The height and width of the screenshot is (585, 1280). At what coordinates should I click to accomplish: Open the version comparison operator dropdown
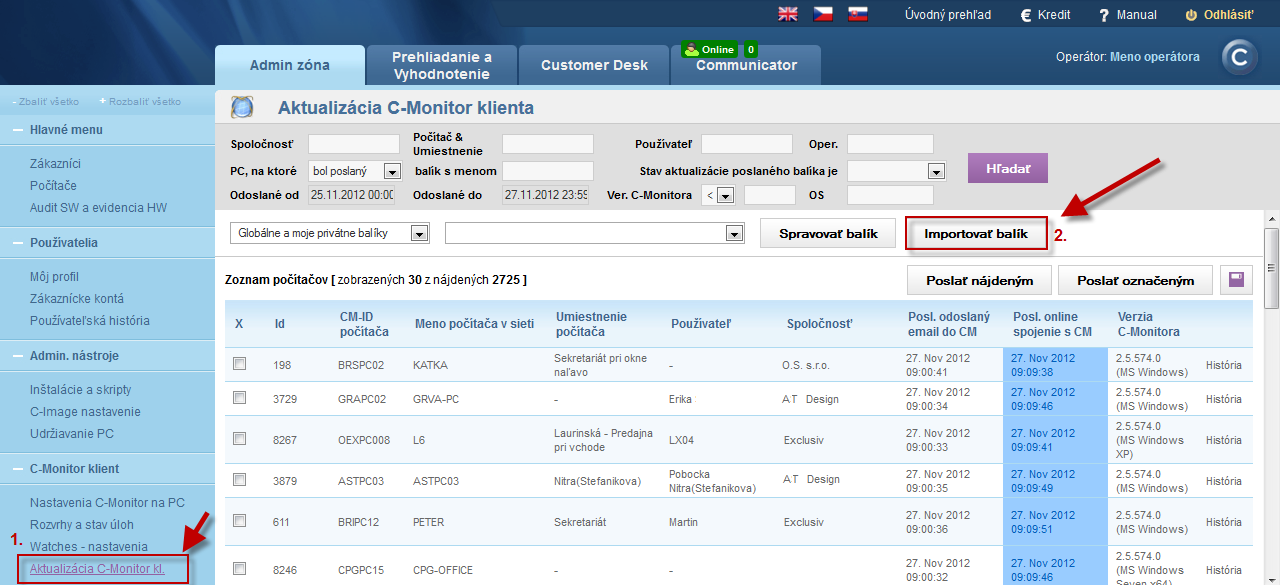tap(718, 195)
